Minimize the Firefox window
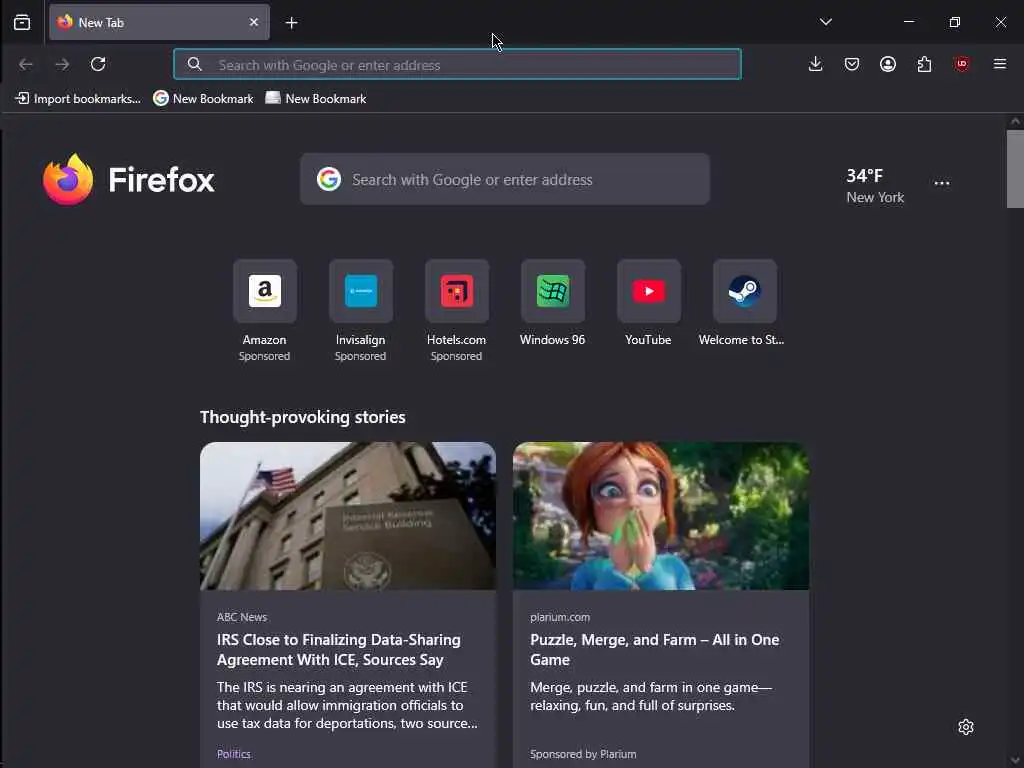 (908, 22)
